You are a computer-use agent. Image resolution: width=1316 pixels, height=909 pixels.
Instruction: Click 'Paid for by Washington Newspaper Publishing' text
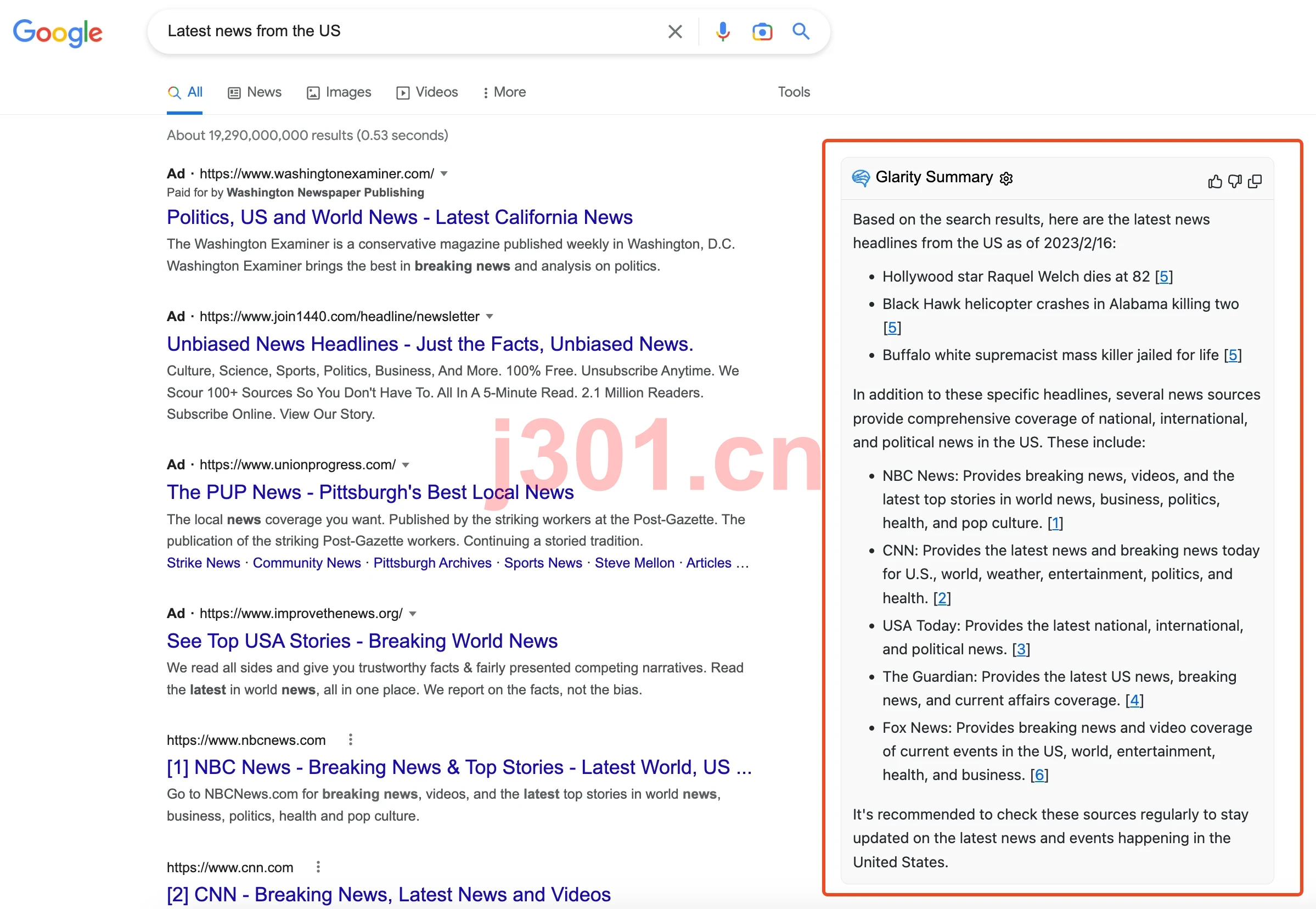(296, 193)
